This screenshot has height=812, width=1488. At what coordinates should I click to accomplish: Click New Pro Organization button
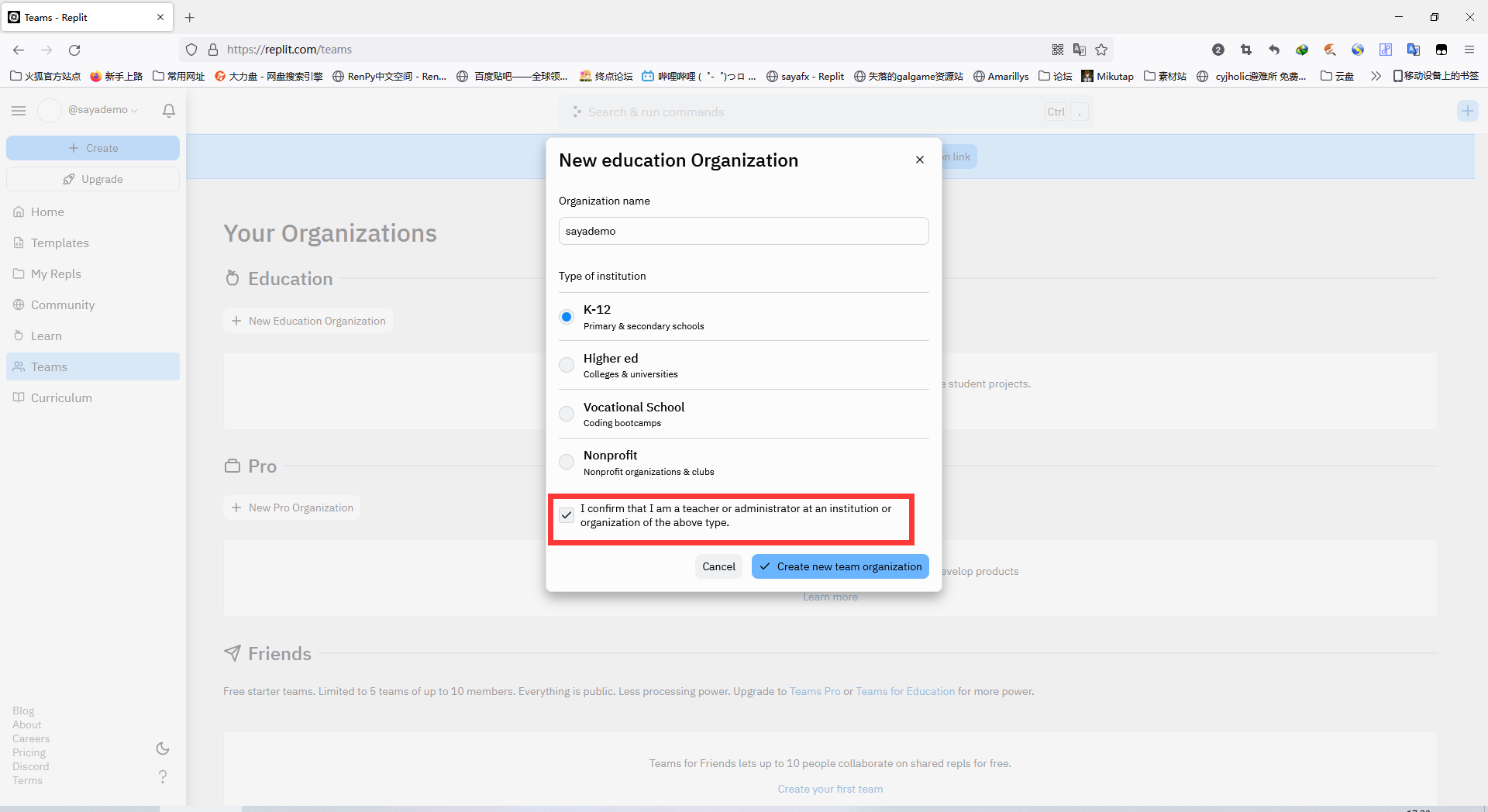pyautogui.click(x=292, y=507)
